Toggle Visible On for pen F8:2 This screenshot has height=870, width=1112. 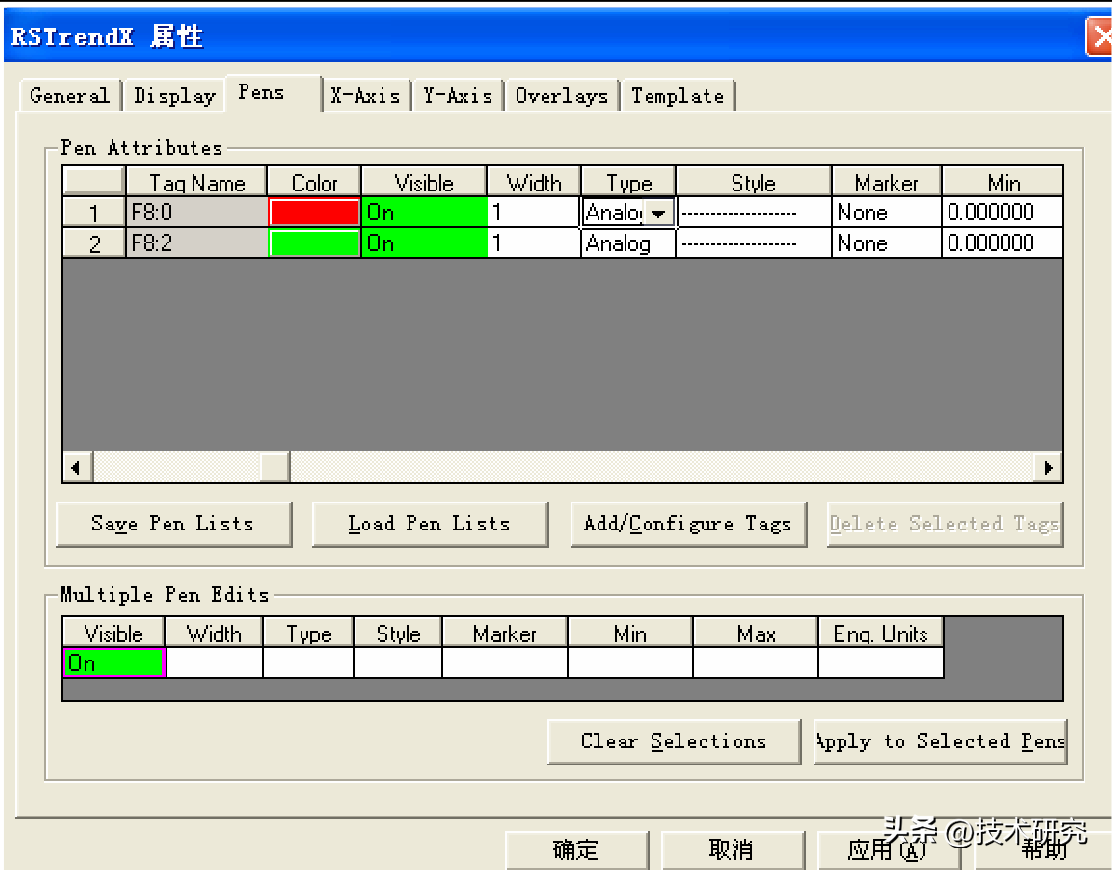(x=424, y=243)
